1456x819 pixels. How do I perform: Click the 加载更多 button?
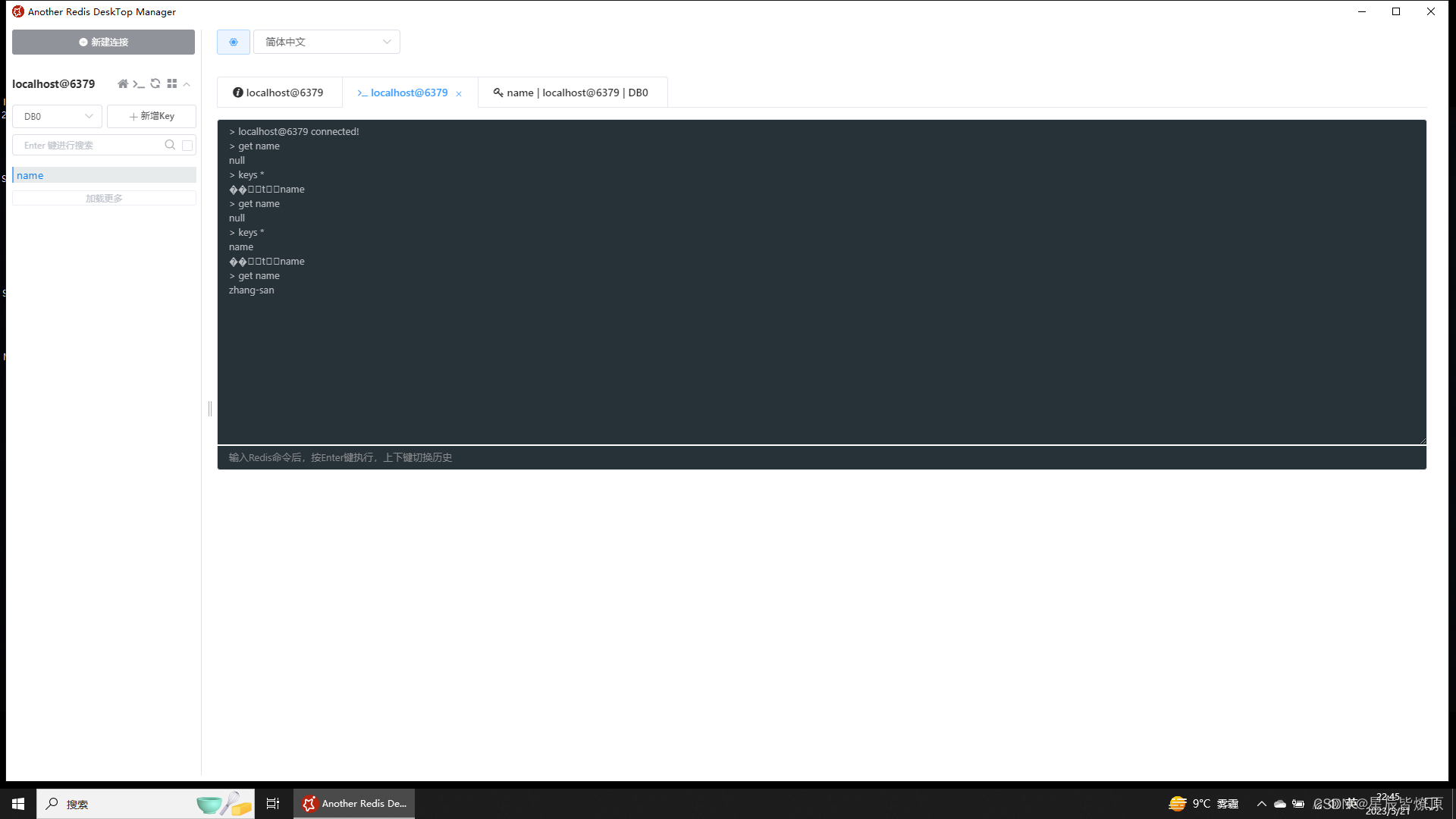104,199
